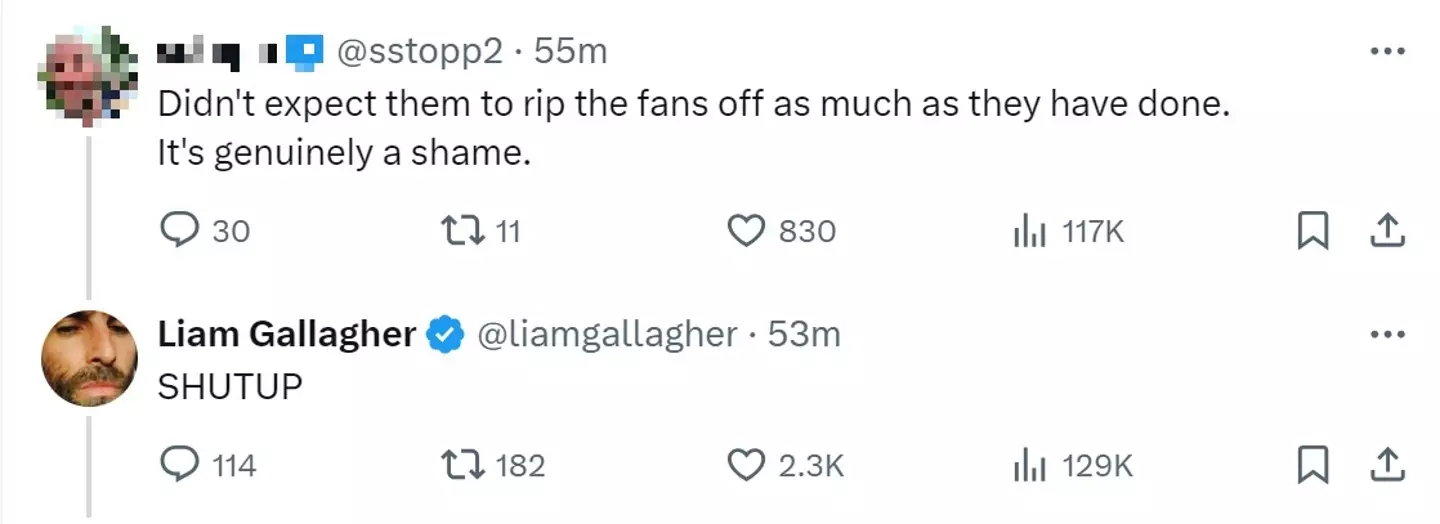Open the @sstopp2 profile handle

tap(422, 51)
